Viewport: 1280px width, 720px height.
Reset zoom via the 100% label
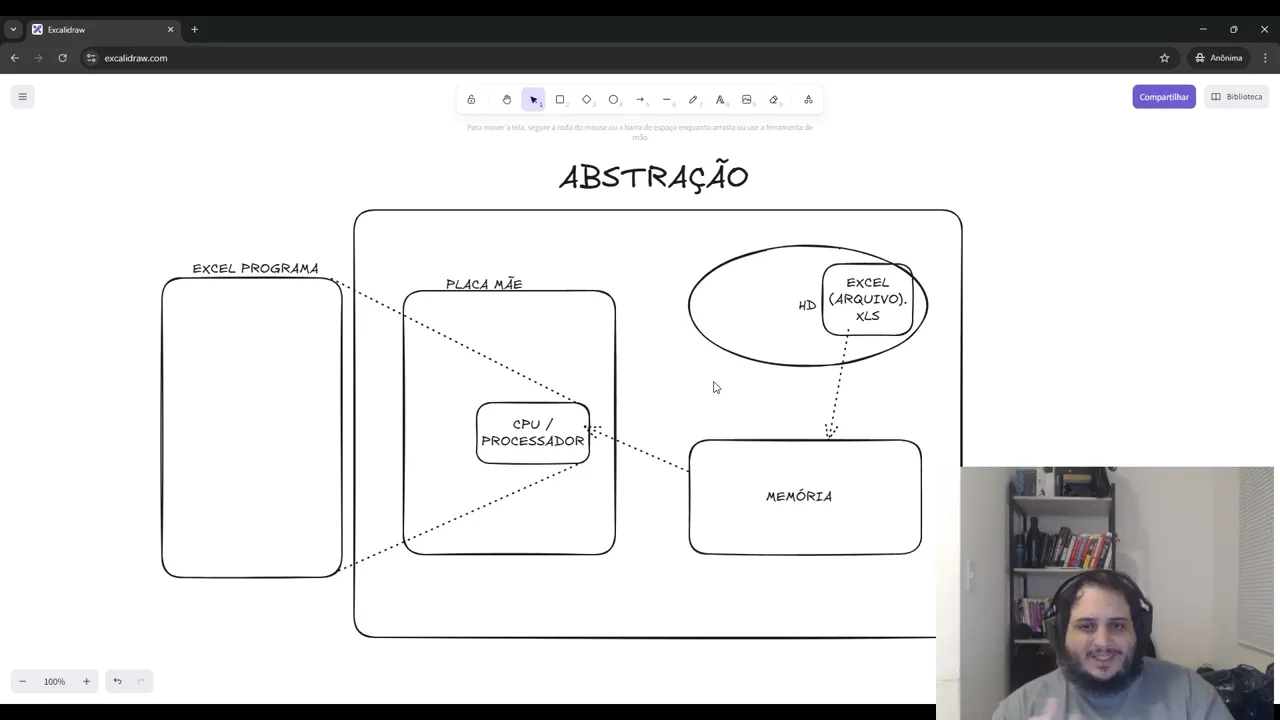(x=54, y=682)
